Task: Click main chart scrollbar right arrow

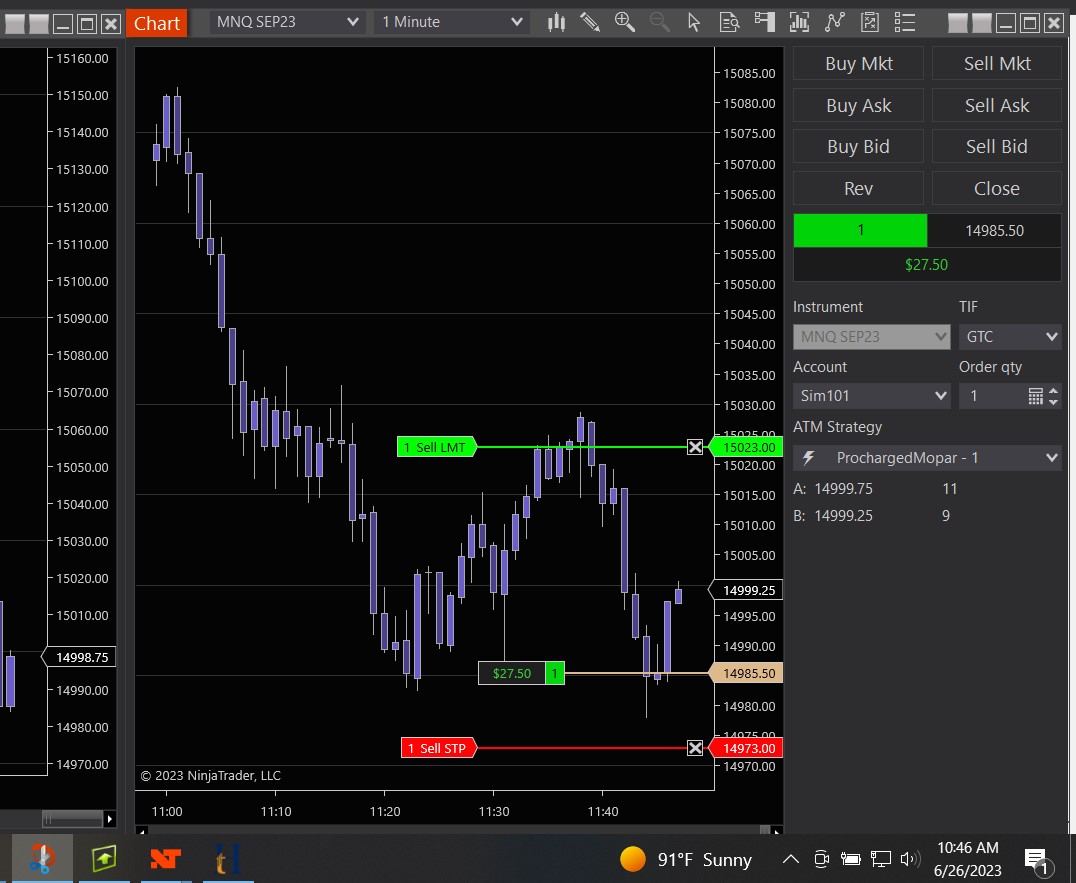Action: tap(776, 832)
